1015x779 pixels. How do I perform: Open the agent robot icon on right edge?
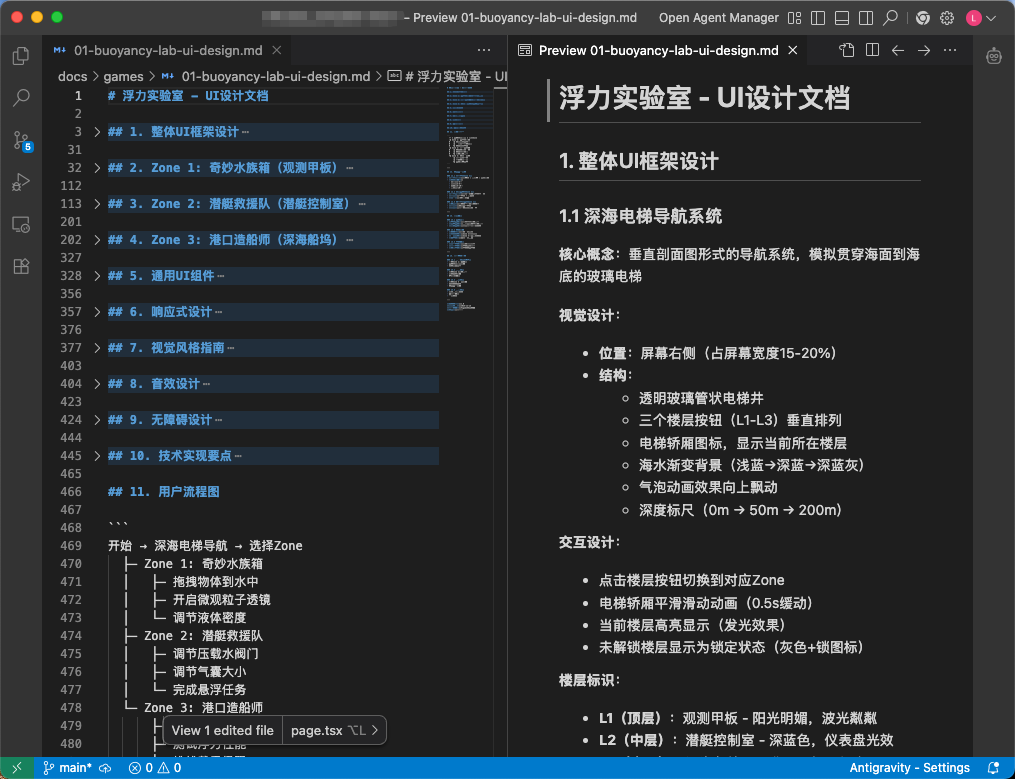(x=994, y=56)
